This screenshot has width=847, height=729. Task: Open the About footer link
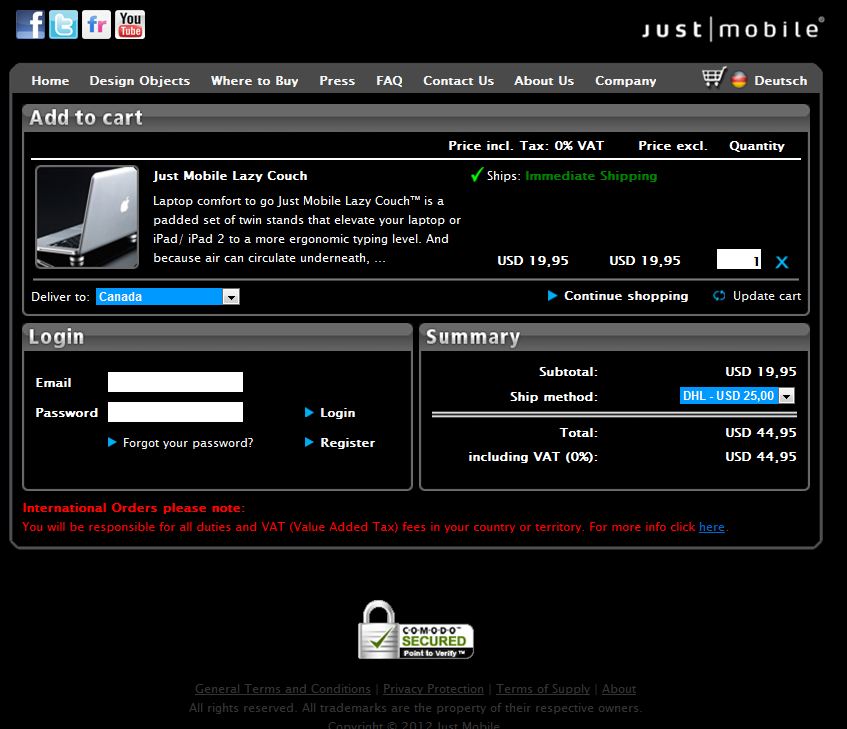619,689
